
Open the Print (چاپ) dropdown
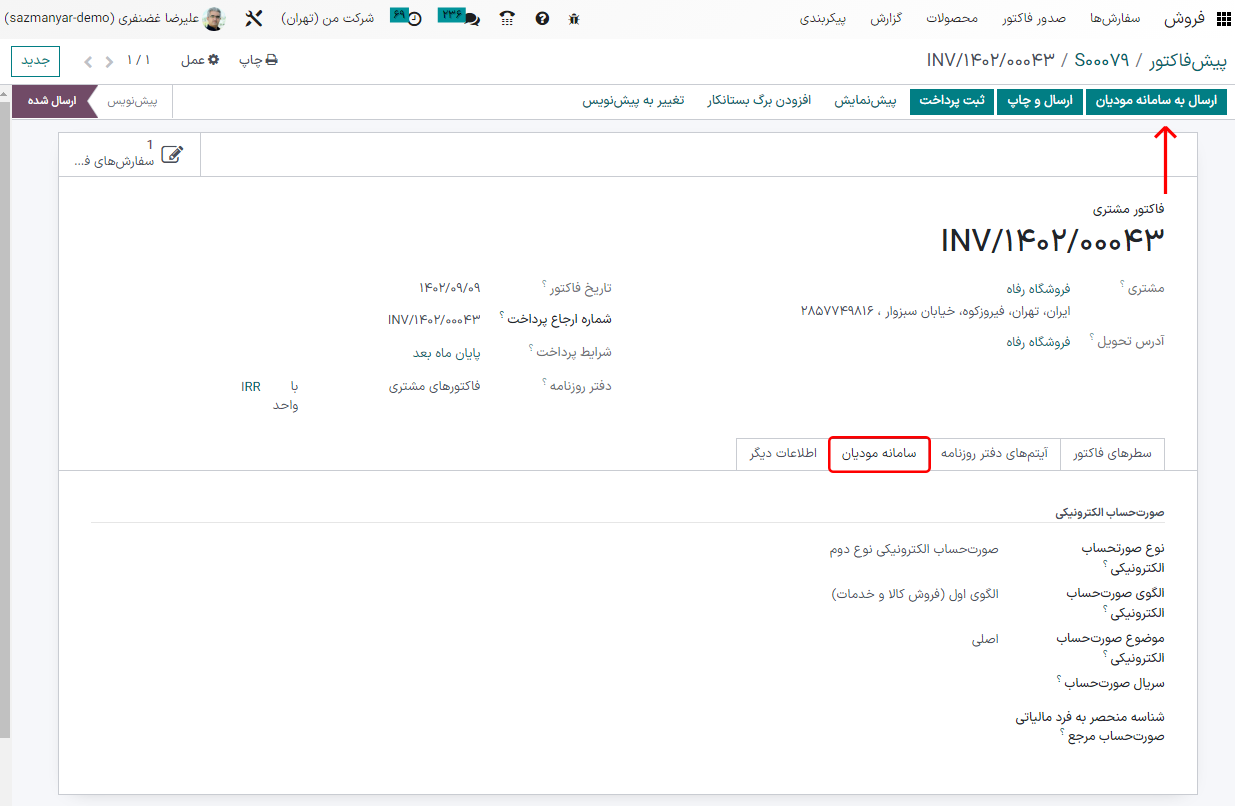258,60
